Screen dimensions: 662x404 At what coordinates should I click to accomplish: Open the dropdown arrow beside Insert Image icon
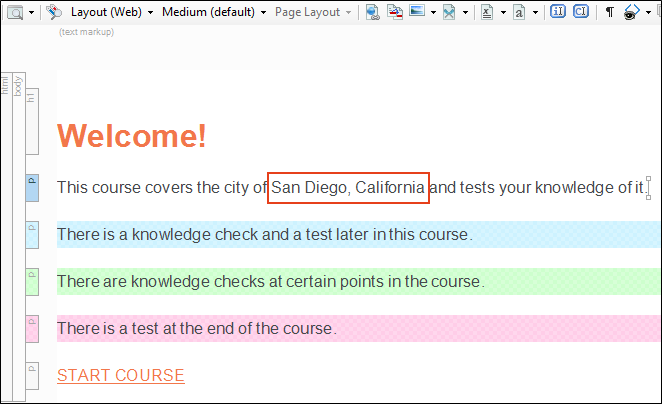(433, 13)
